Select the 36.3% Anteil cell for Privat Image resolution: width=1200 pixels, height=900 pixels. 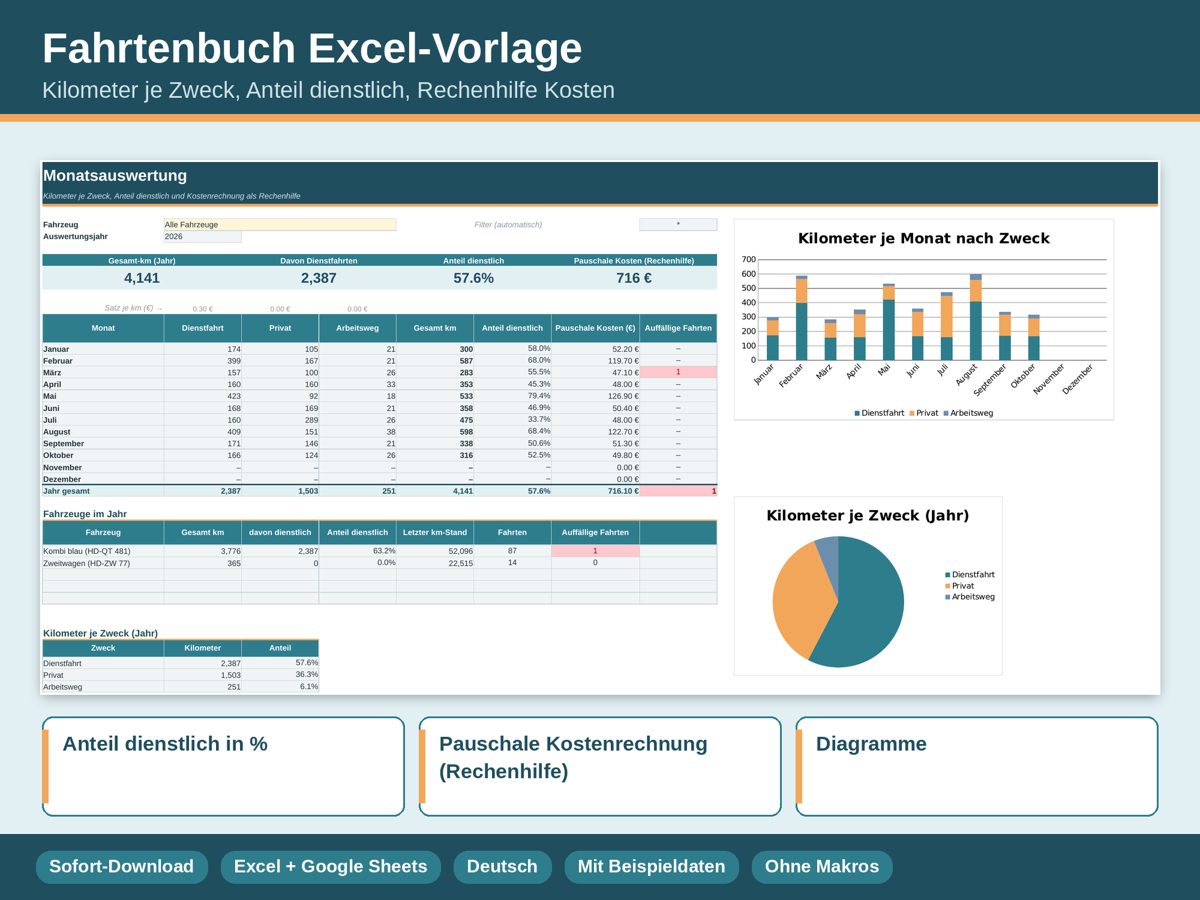click(280, 675)
